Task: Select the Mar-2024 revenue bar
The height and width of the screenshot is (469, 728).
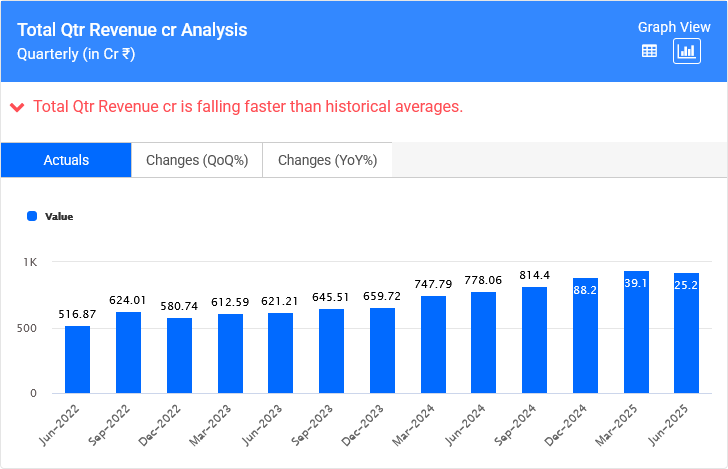Action: click(433, 344)
